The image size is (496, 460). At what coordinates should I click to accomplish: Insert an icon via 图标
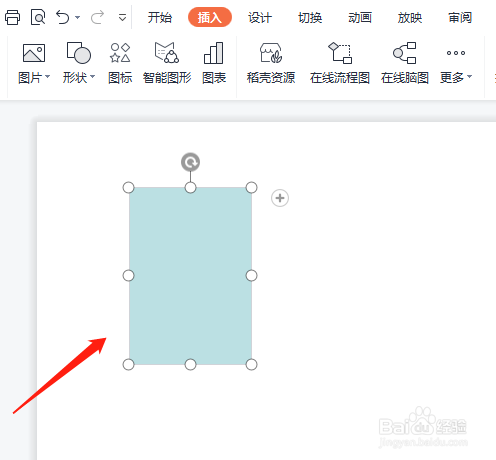pos(120,63)
